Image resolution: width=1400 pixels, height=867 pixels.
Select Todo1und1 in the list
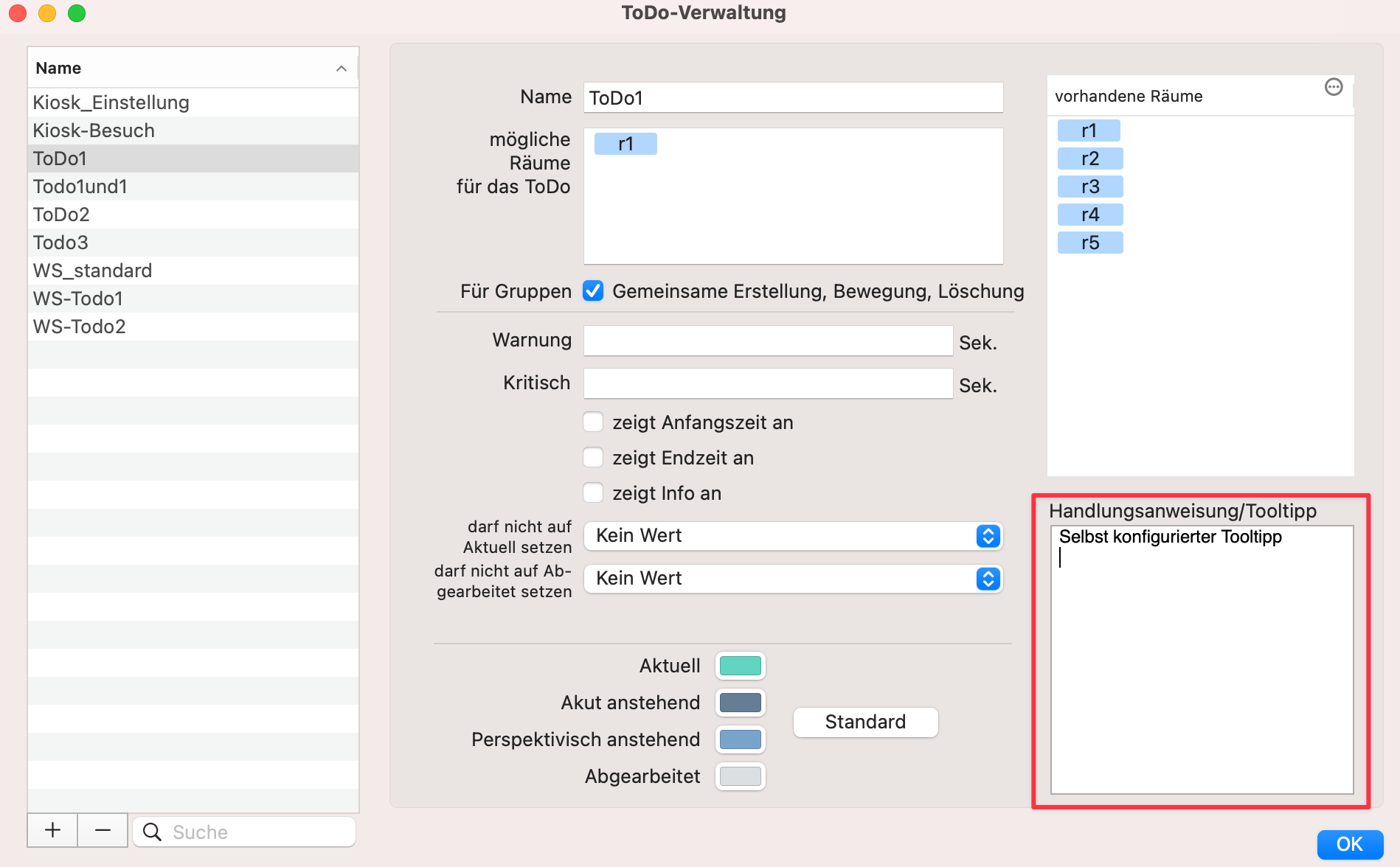pos(193,187)
